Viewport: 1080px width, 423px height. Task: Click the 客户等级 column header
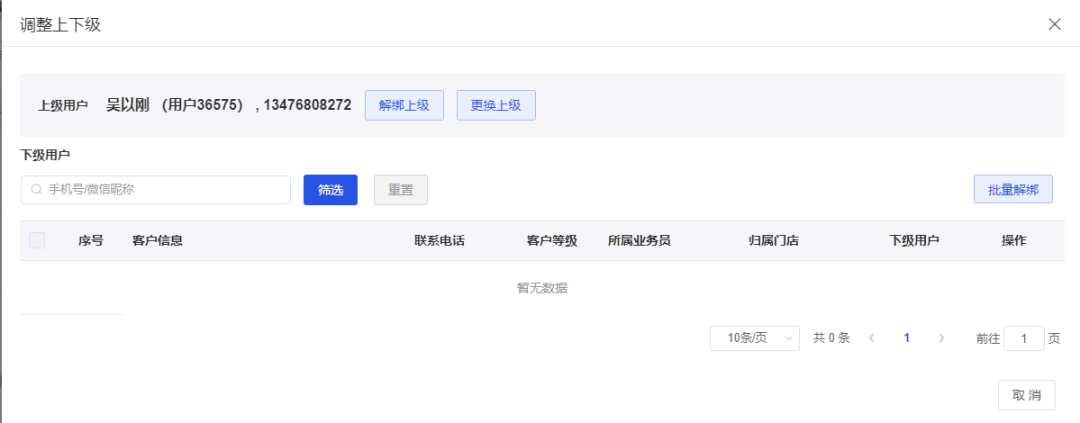[552, 241]
